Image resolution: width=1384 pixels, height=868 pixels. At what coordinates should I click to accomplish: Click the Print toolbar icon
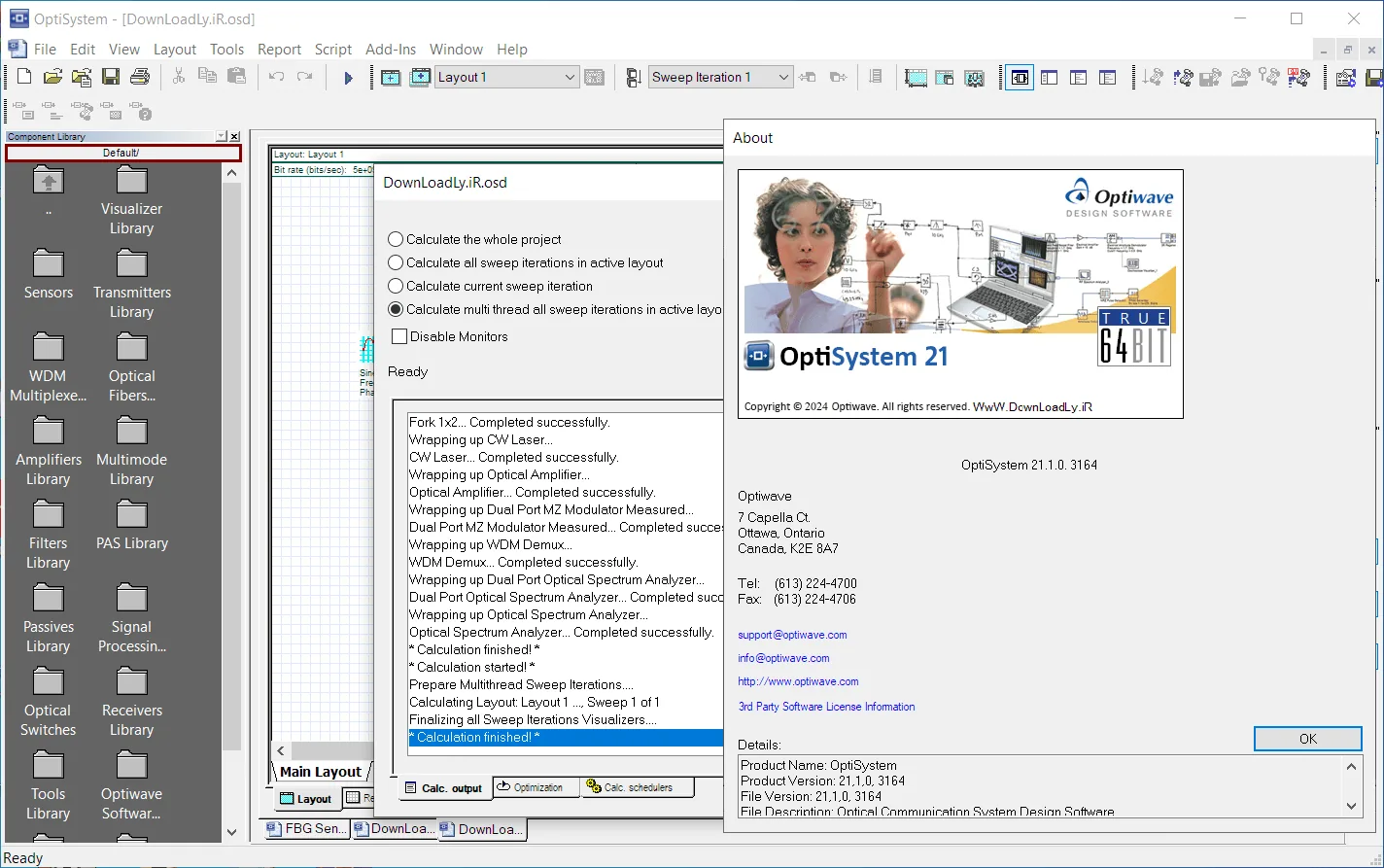pos(140,77)
